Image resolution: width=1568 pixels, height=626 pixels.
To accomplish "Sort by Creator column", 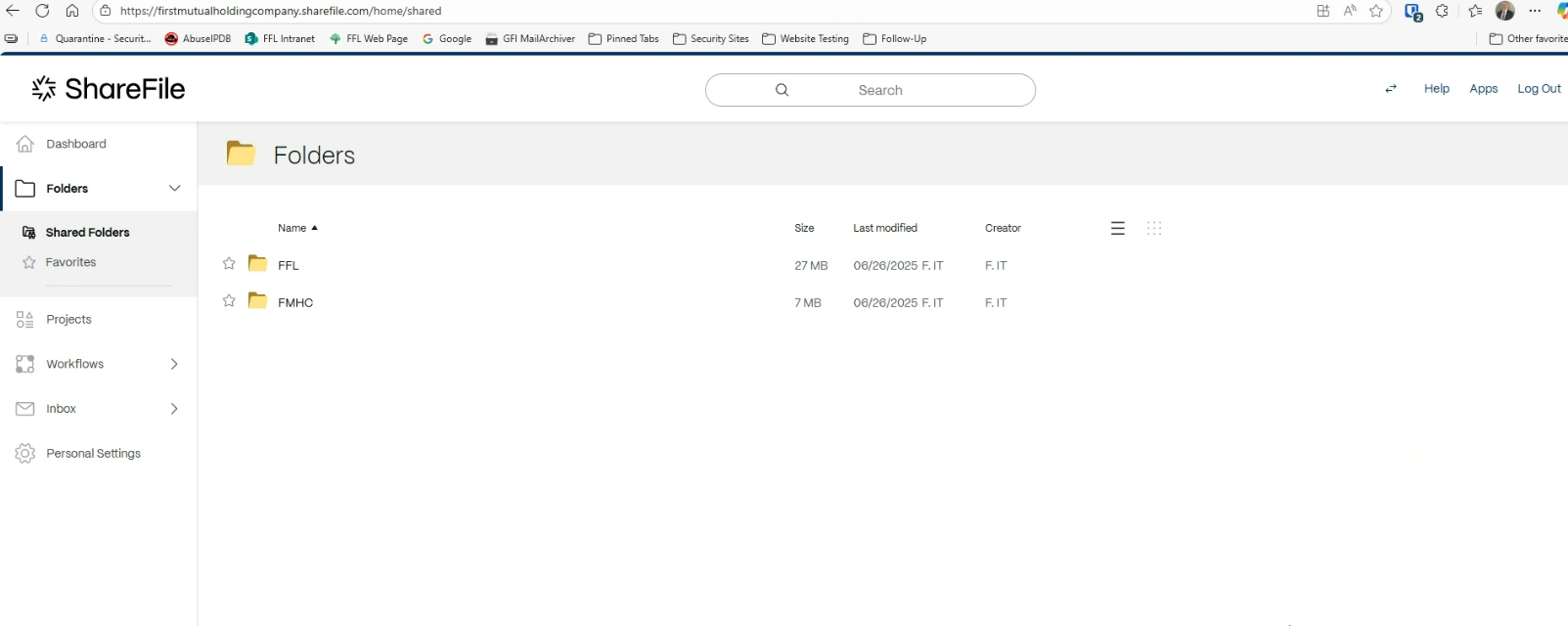I will tap(1003, 228).
